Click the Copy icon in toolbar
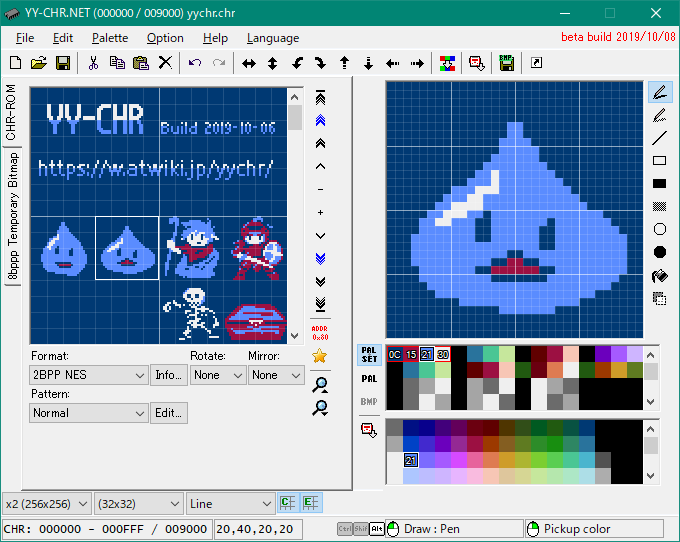 coord(117,63)
